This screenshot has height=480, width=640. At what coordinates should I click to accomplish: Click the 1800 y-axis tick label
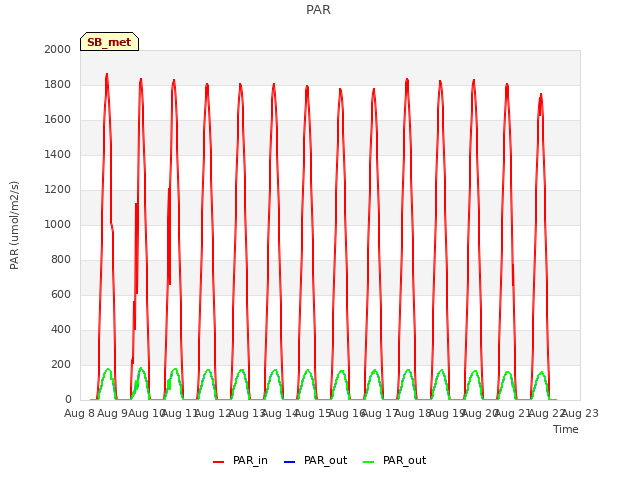click(58, 84)
